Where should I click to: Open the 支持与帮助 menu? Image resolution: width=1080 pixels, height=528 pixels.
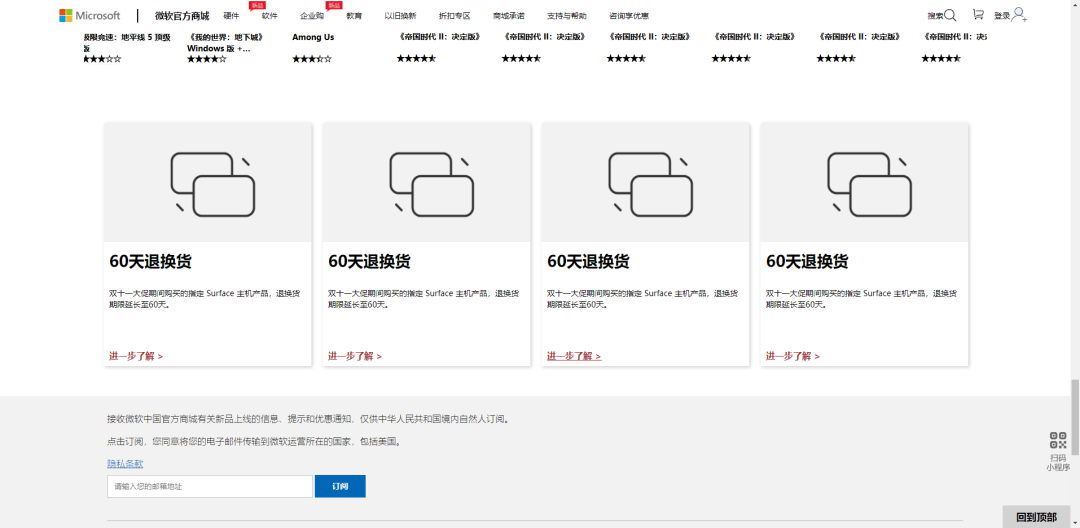pyautogui.click(x=567, y=16)
